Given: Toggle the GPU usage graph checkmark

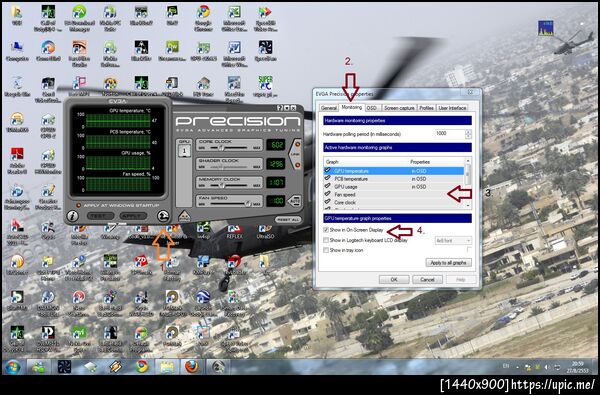Looking at the screenshot, I should coord(328,187).
